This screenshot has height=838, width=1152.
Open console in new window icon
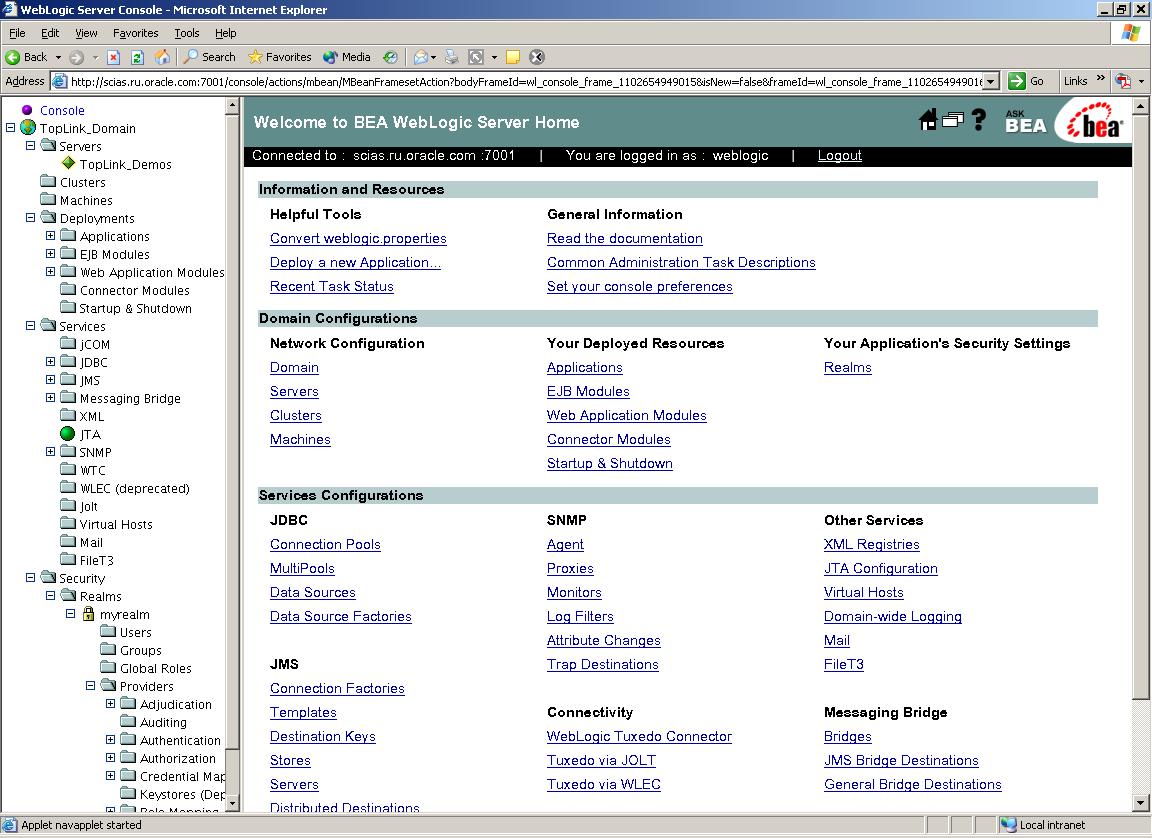point(952,120)
